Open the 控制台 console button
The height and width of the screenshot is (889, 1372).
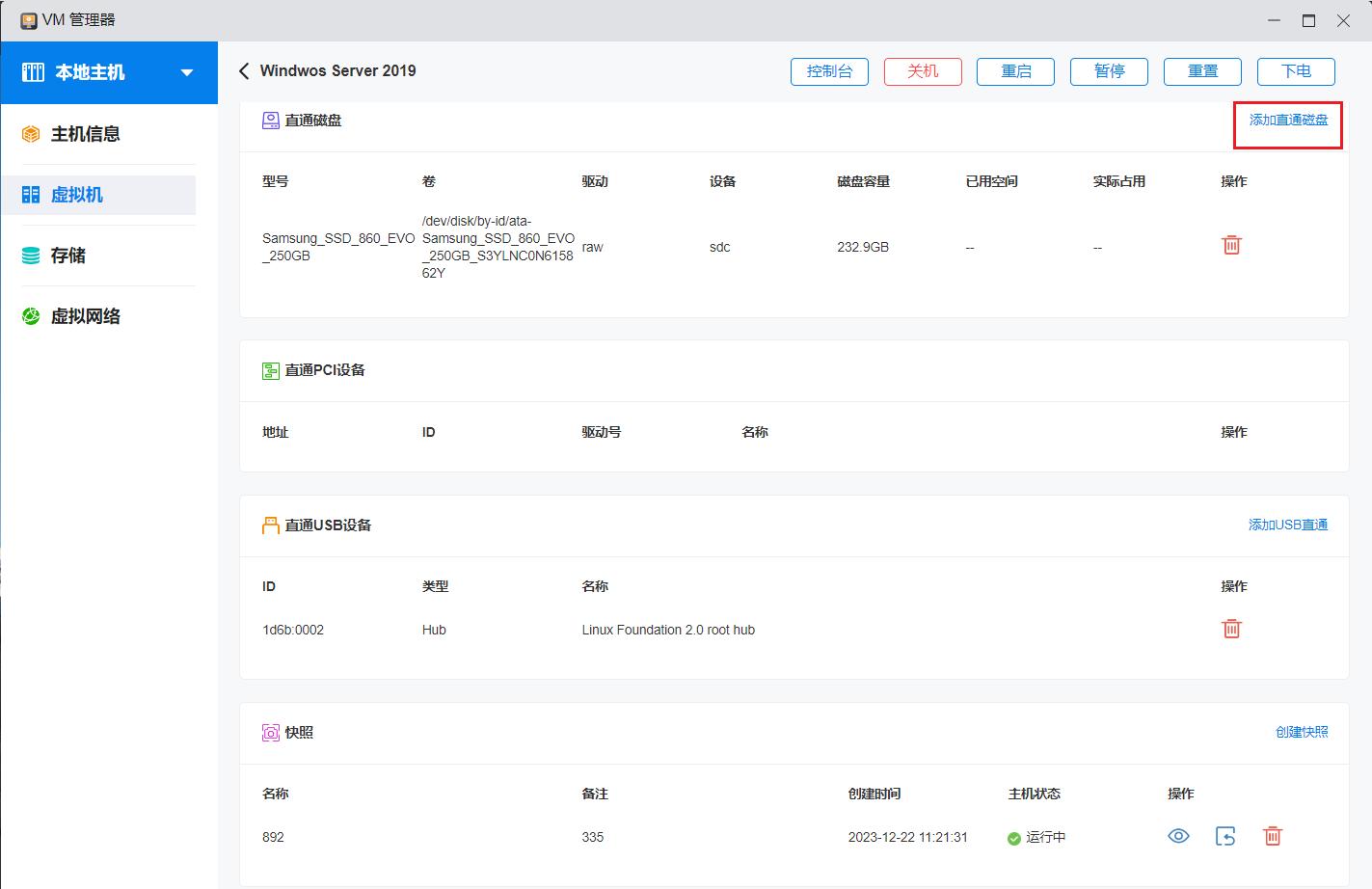coord(829,71)
